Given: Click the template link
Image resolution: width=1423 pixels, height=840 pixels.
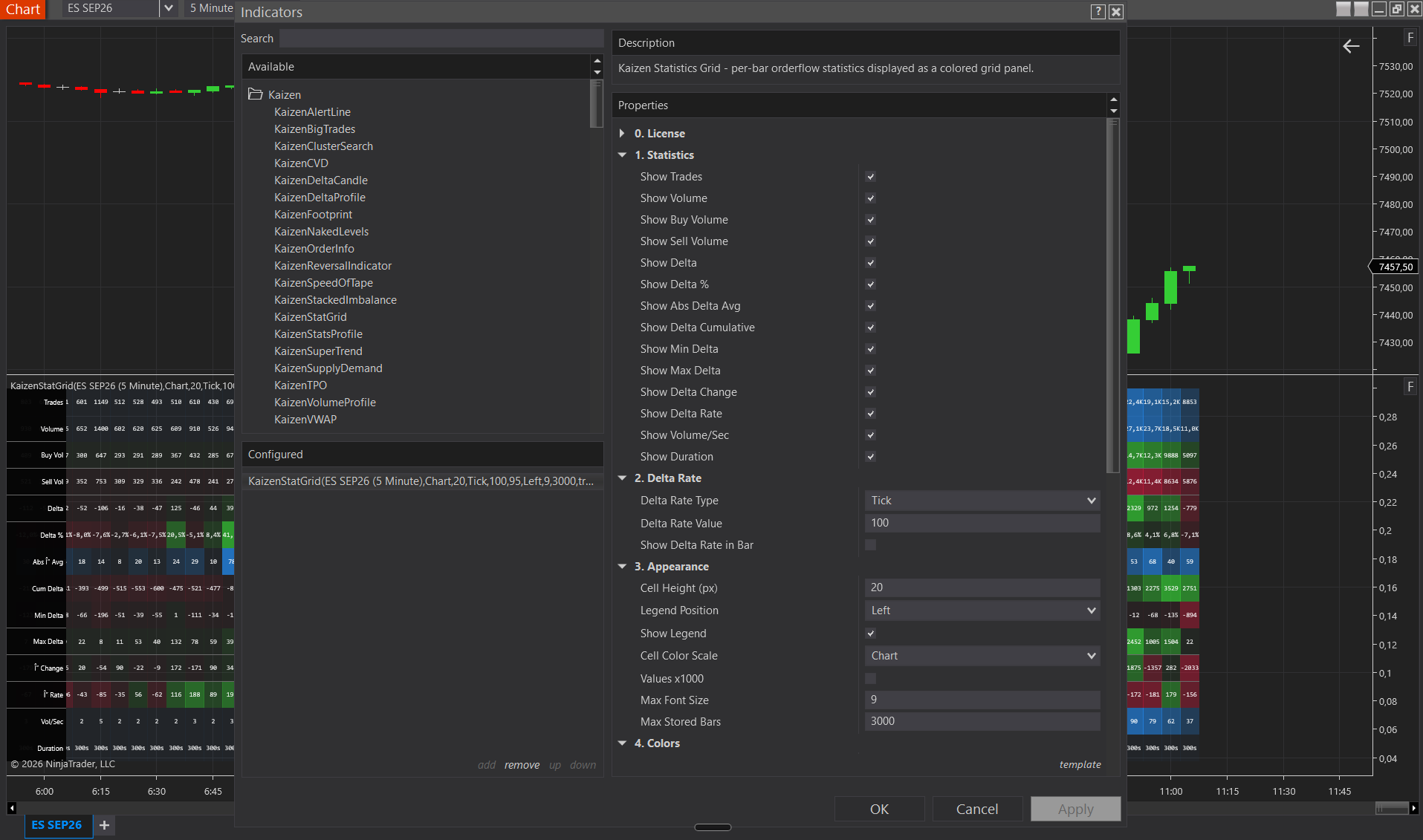Looking at the screenshot, I should click(1080, 764).
